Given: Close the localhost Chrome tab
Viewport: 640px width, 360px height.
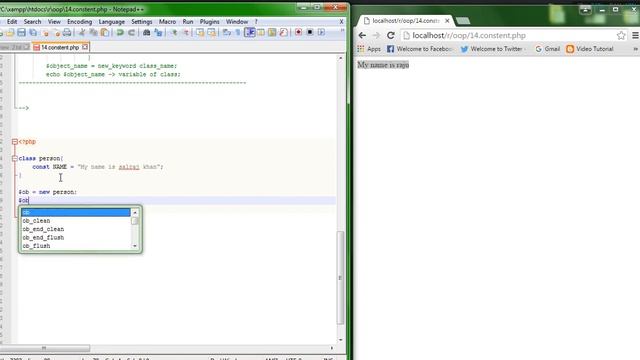Looking at the screenshot, I should tap(447, 20).
